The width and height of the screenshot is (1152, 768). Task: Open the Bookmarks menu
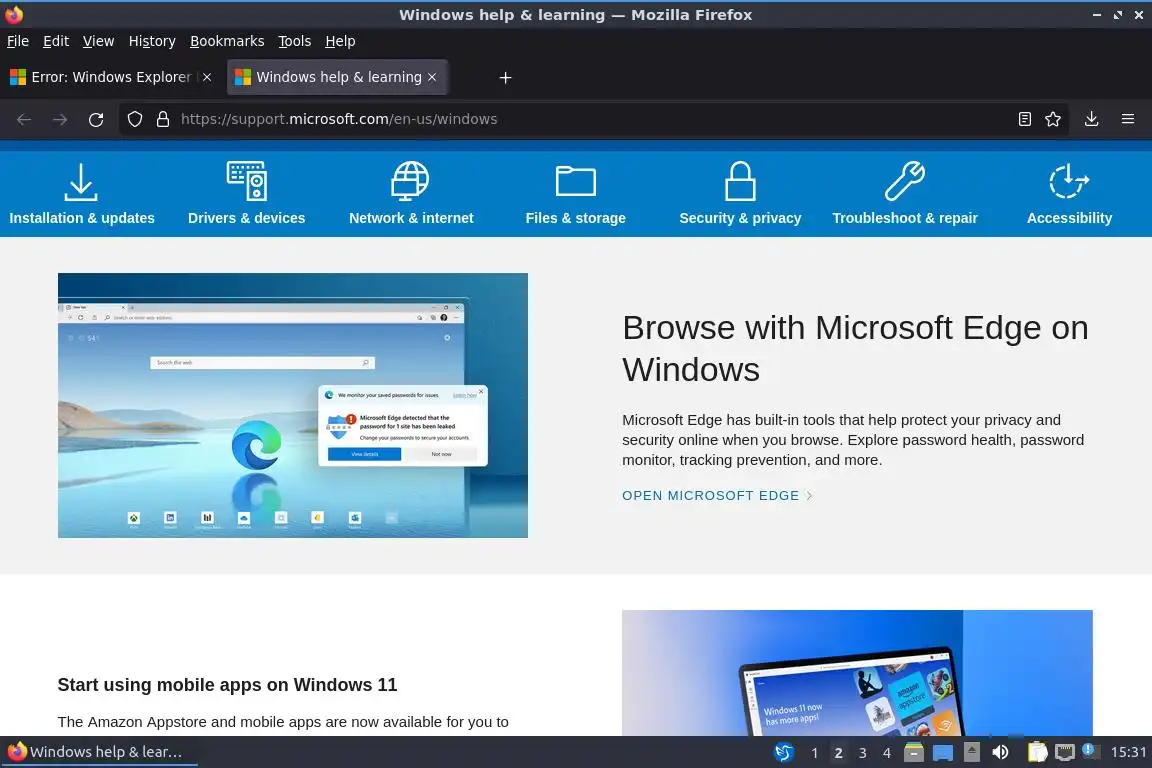[x=227, y=41]
